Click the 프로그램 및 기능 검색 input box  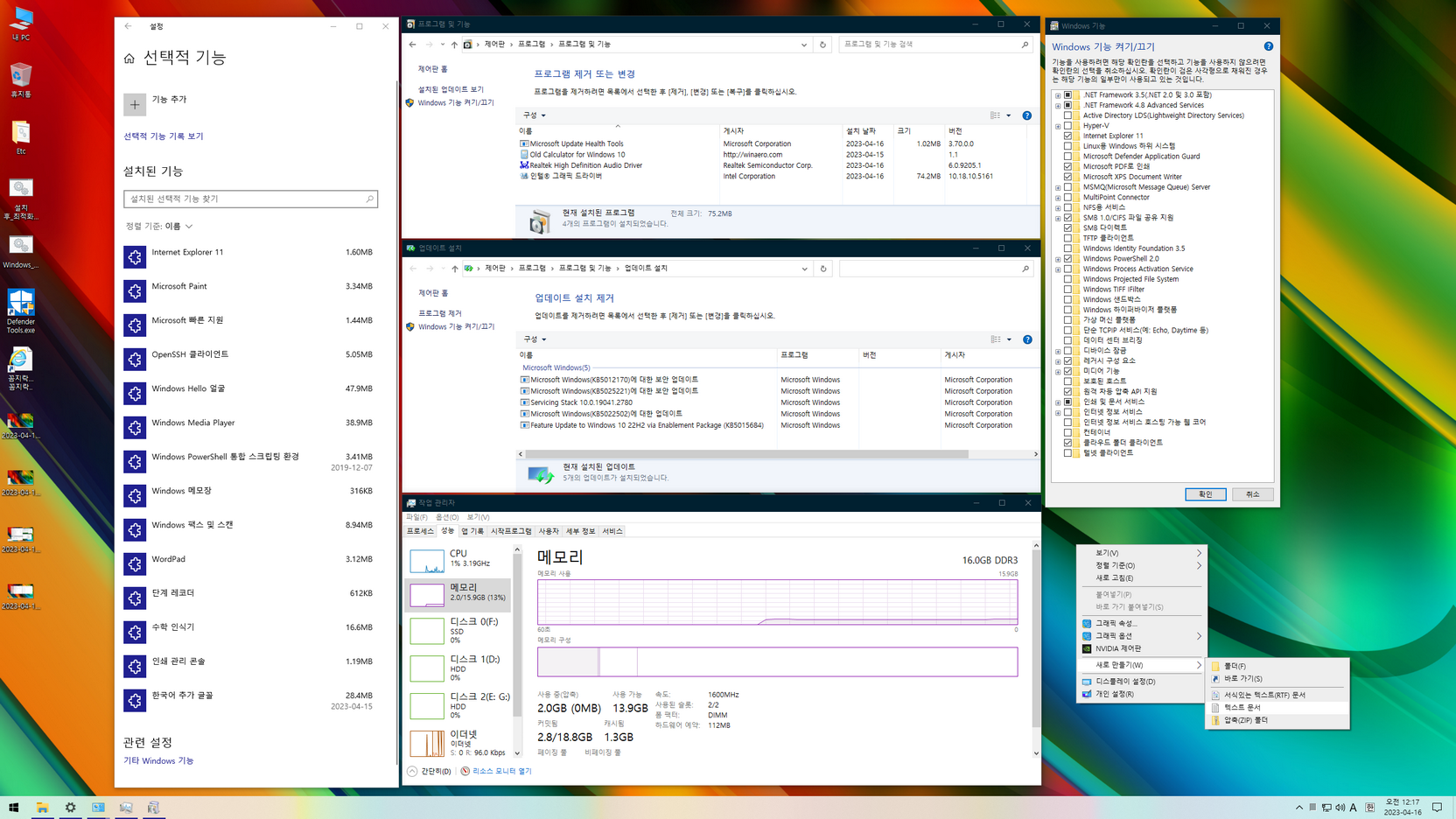tap(936, 45)
